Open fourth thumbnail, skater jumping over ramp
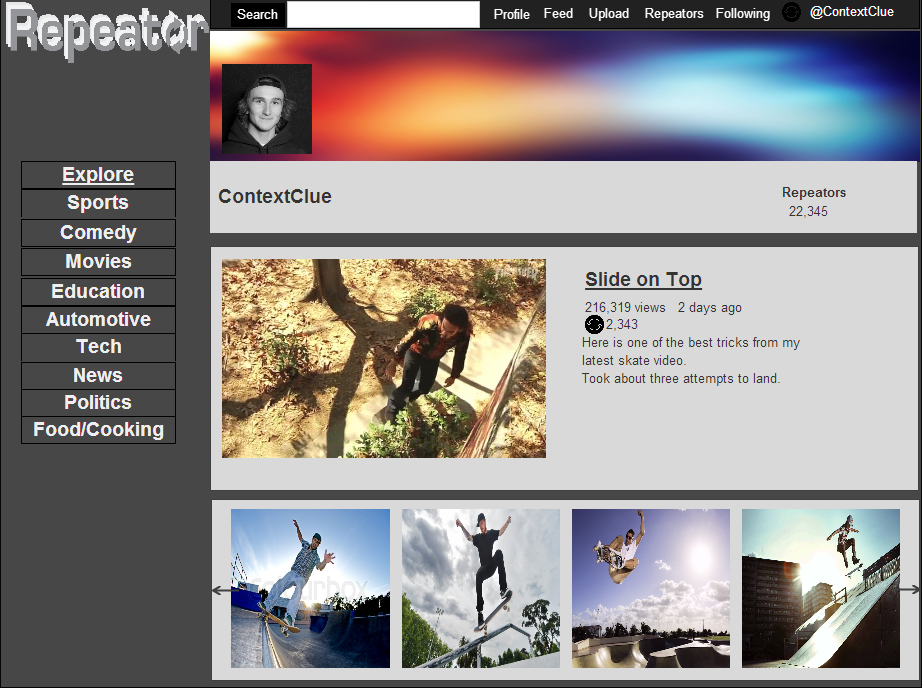Viewport: 924px width, 691px height. pyautogui.click(x=821, y=588)
